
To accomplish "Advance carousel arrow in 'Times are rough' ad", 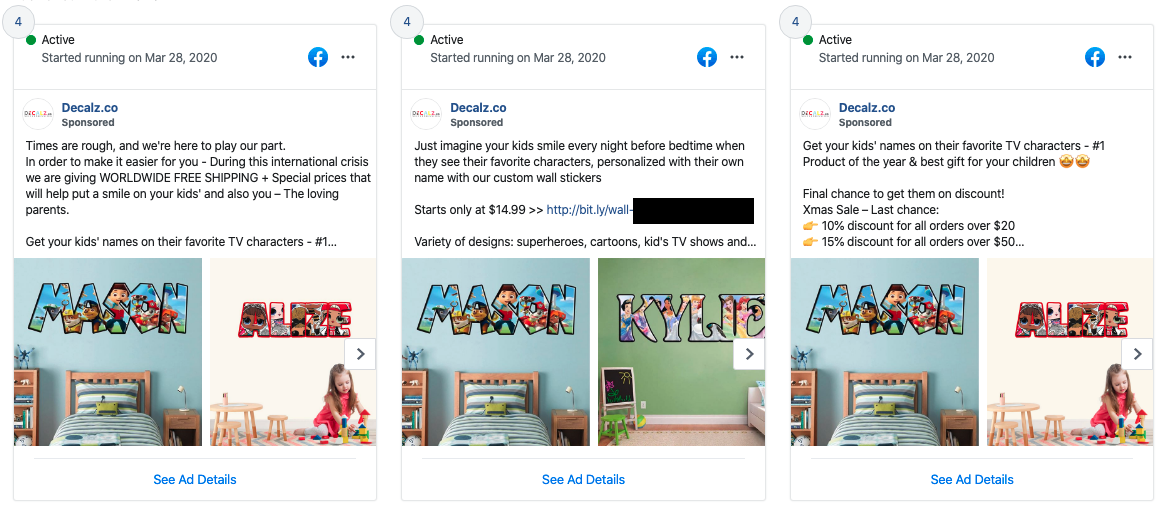I will coord(360,354).
